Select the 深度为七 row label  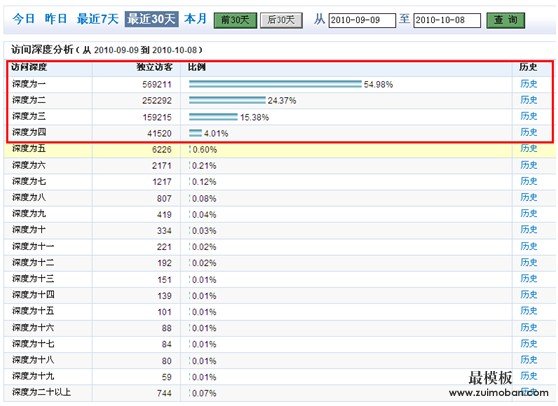tap(29, 181)
